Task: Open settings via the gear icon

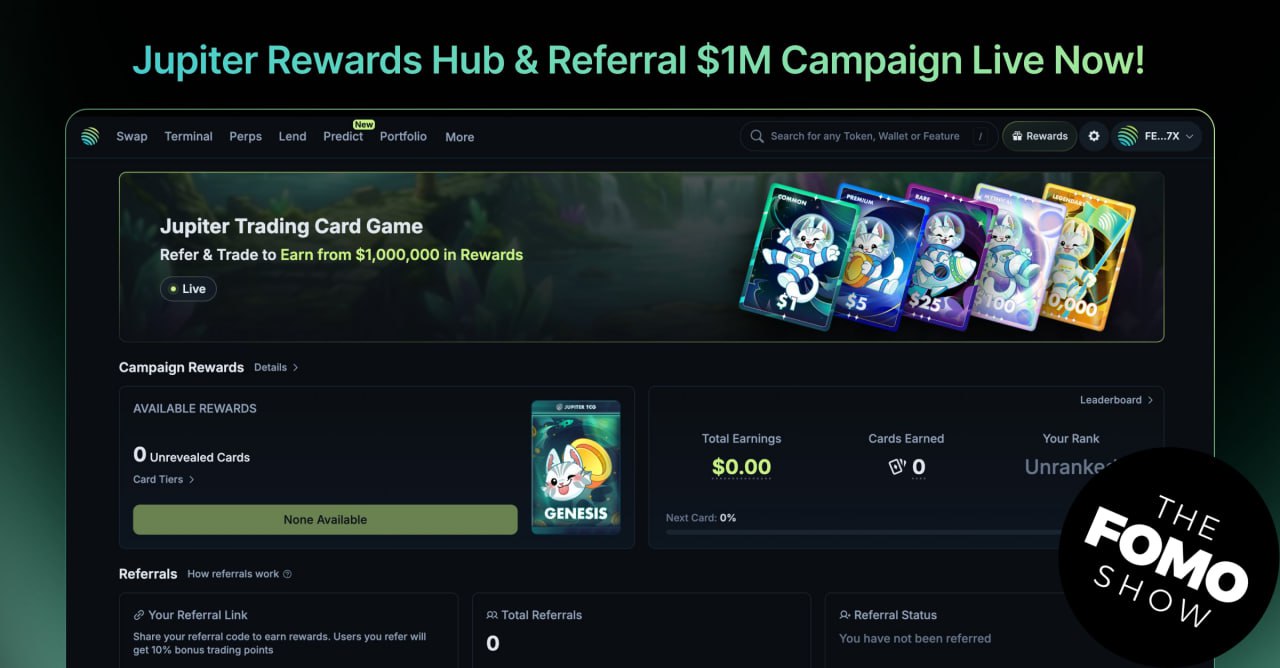Action: point(1094,136)
